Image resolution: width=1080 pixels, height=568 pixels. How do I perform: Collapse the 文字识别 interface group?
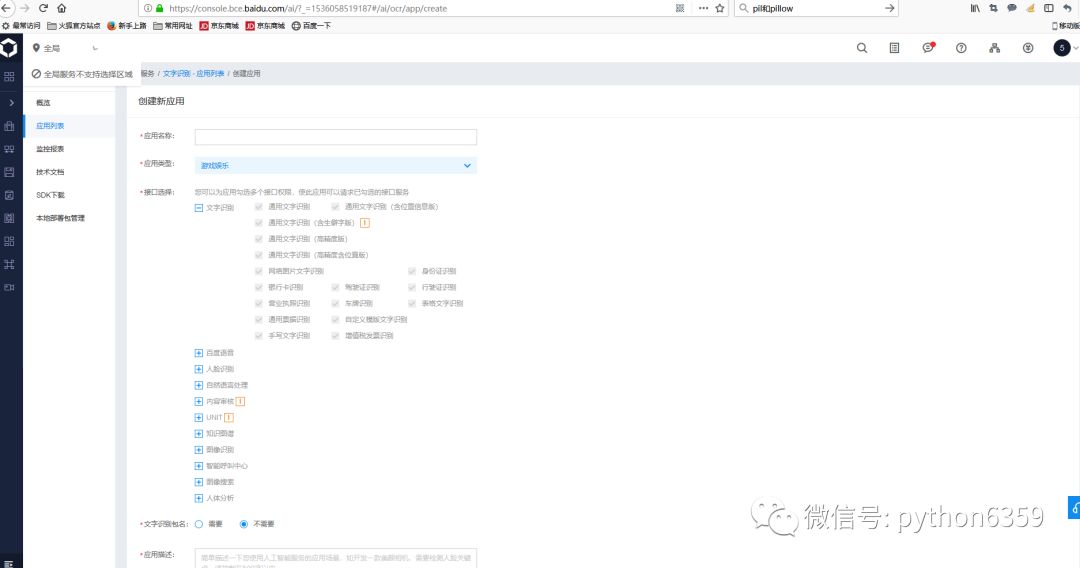click(x=199, y=207)
